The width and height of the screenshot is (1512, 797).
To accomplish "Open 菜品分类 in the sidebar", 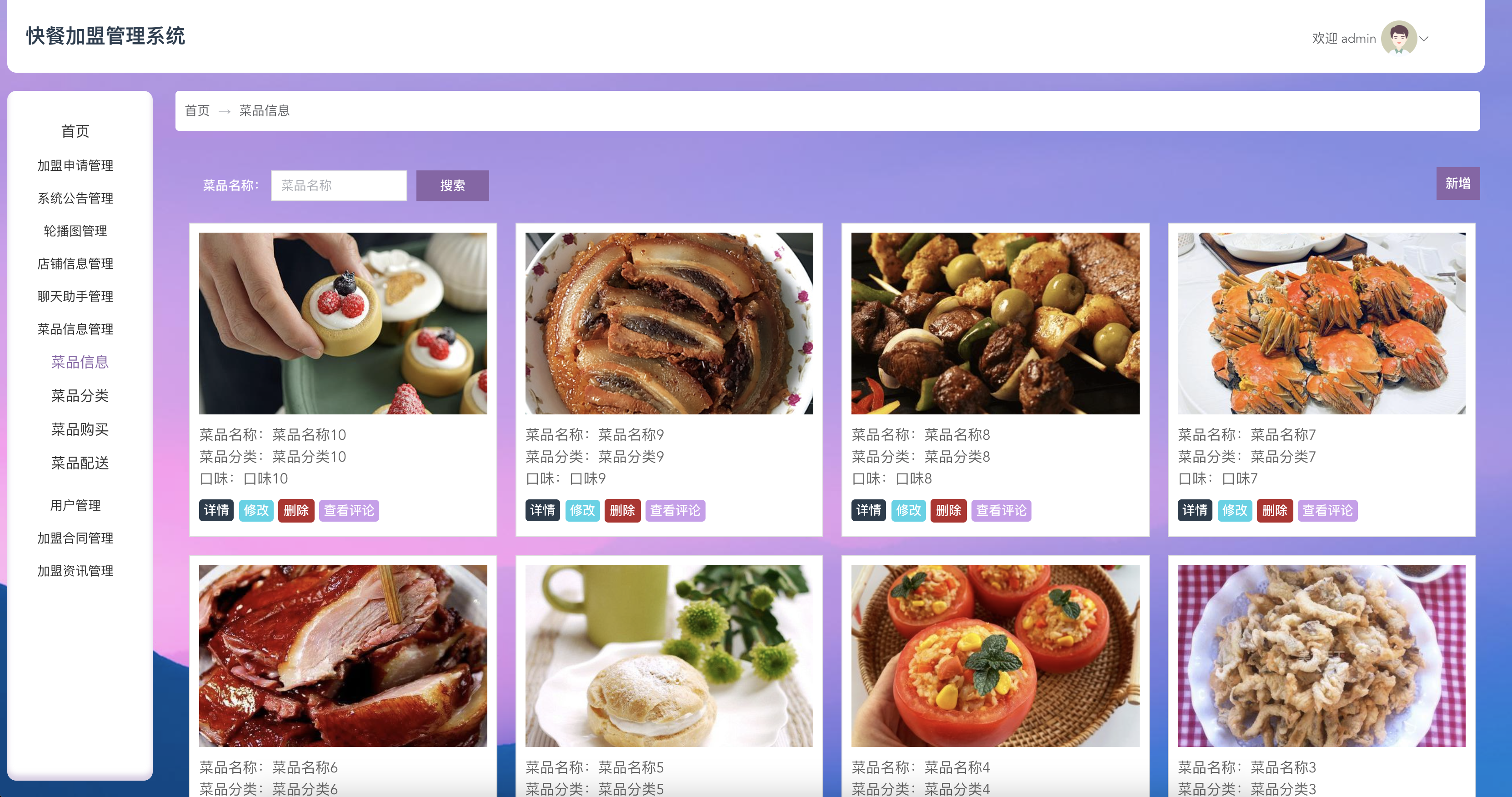I will click(80, 396).
